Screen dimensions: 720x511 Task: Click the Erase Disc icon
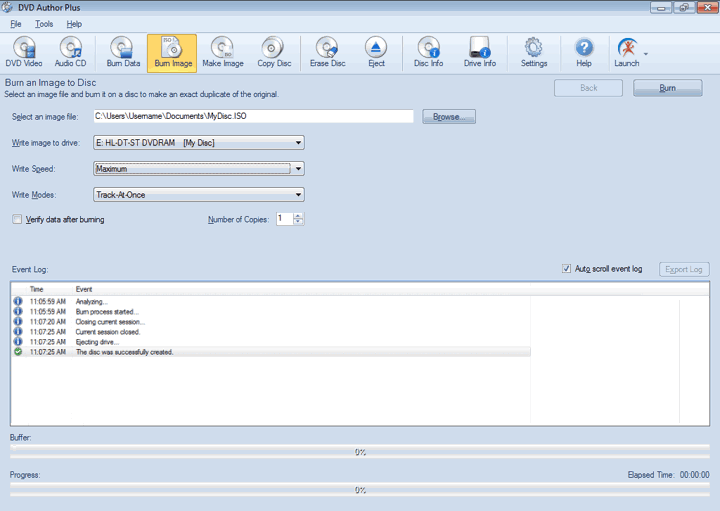(327, 52)
